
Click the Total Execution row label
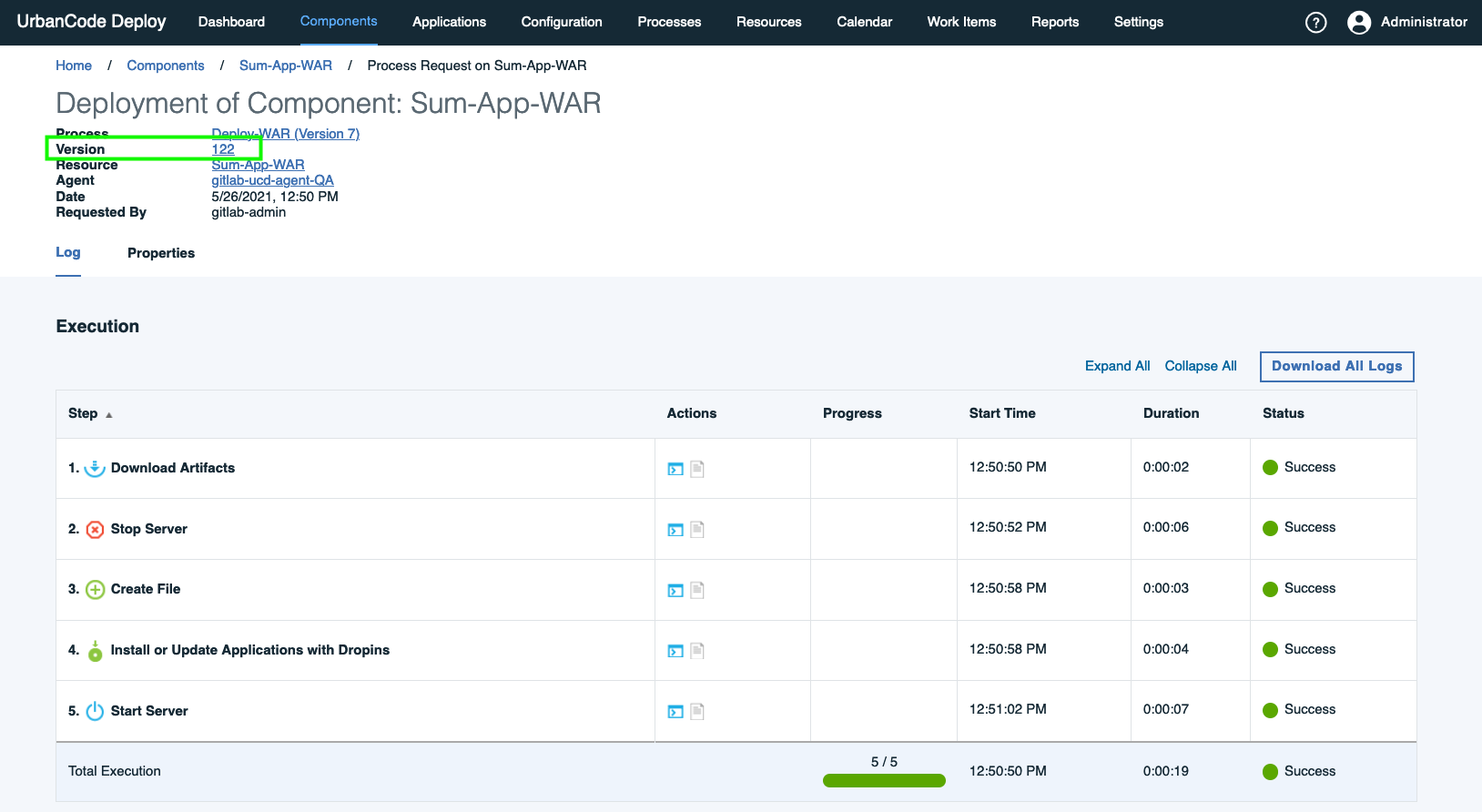coord(115,771)
